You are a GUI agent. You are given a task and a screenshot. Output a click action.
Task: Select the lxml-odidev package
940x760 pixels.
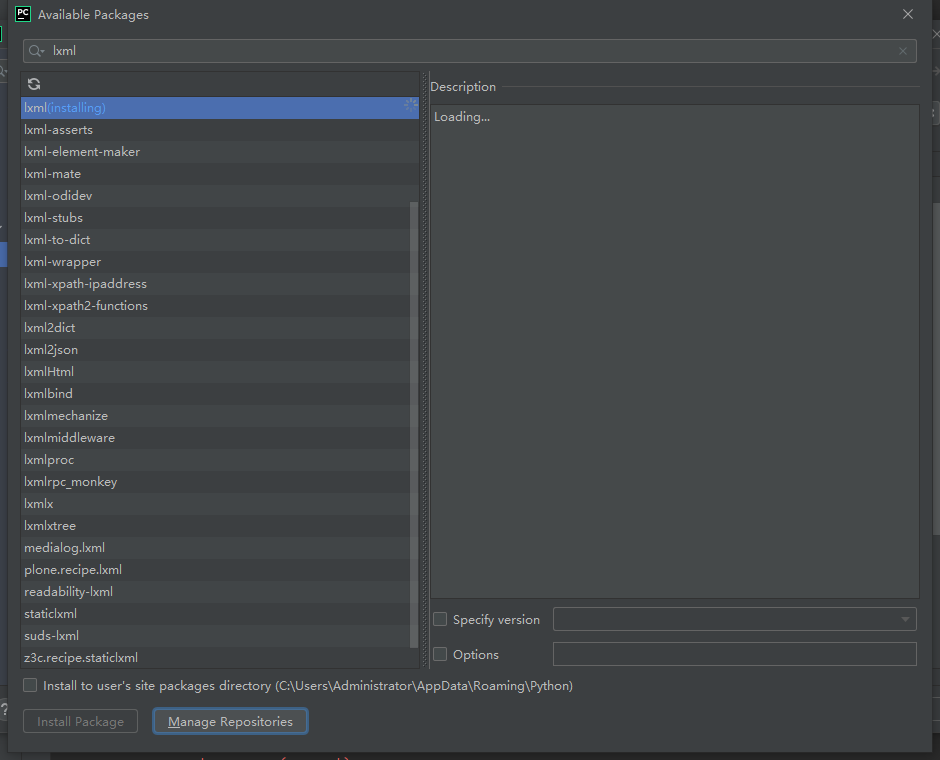220,195
